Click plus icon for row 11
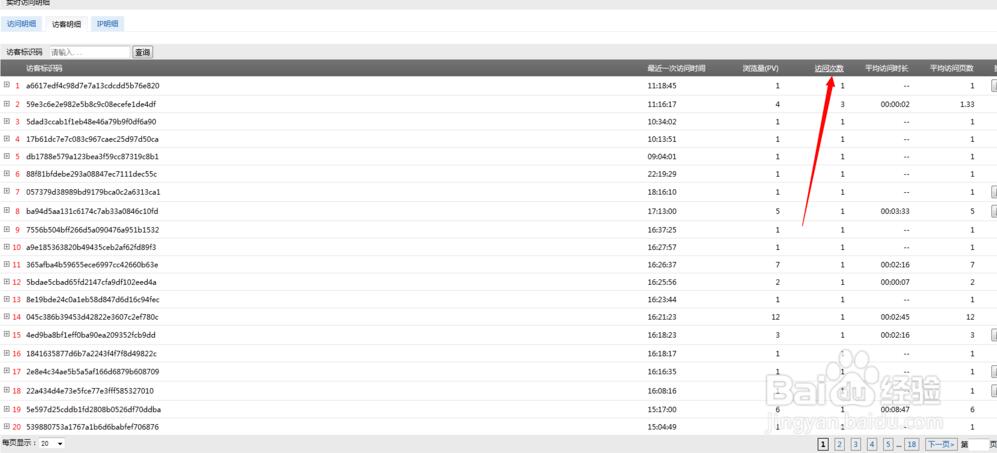 coord(7,264)
